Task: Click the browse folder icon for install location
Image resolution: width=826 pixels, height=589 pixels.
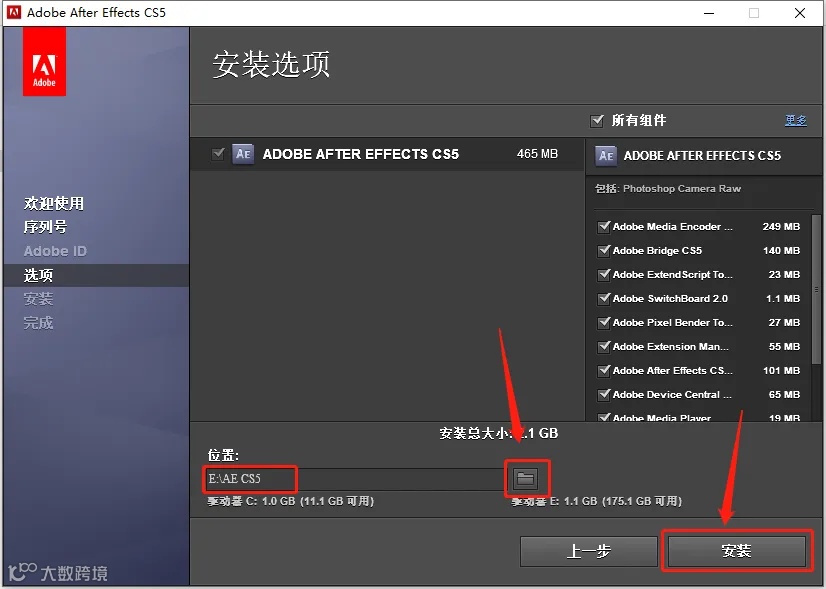Action: pyautogui.click(x=525, y=478)
